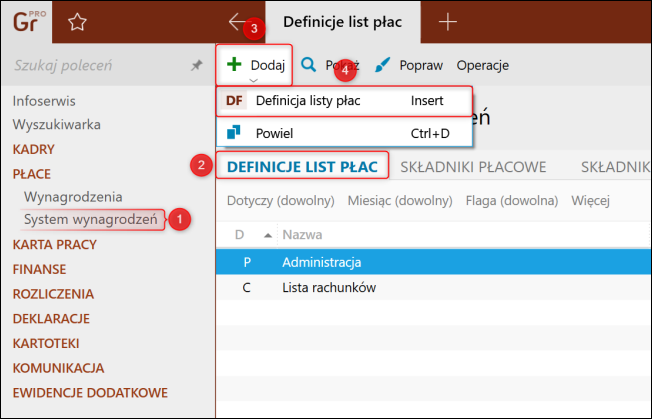
Task: Sort by the D column arrow
Action: 268,235
